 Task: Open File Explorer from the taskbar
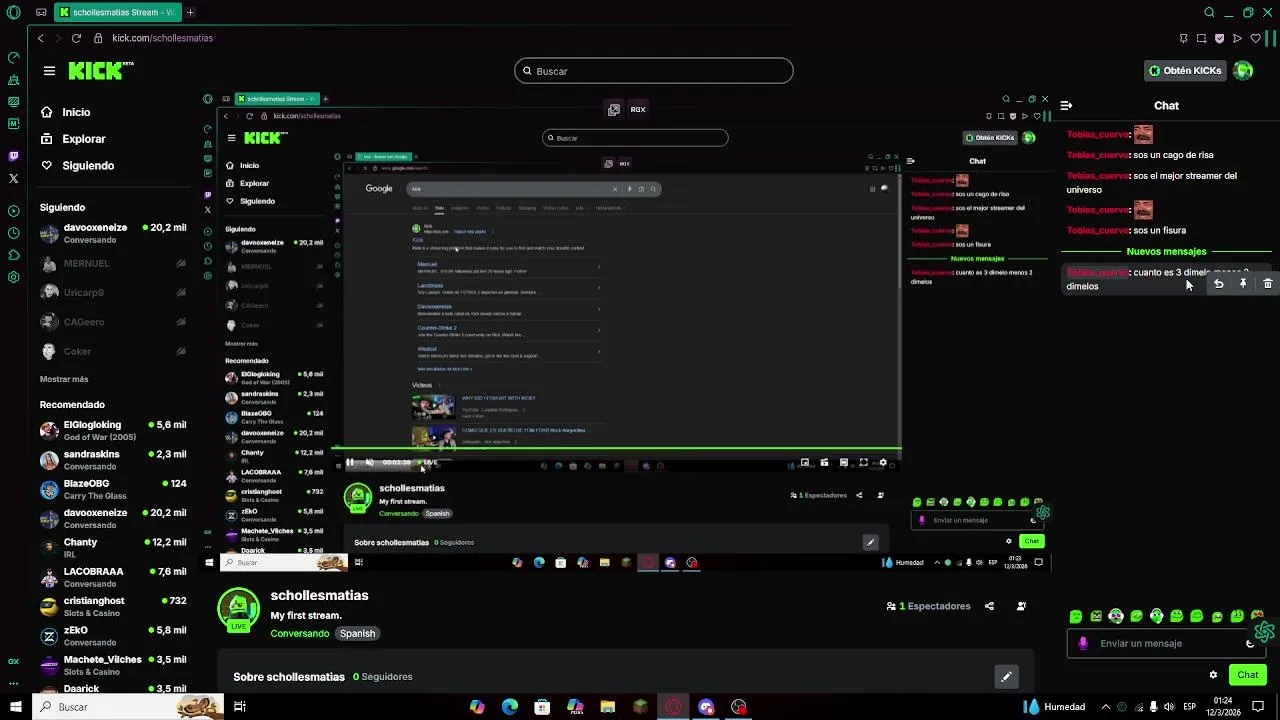point(607,707)
